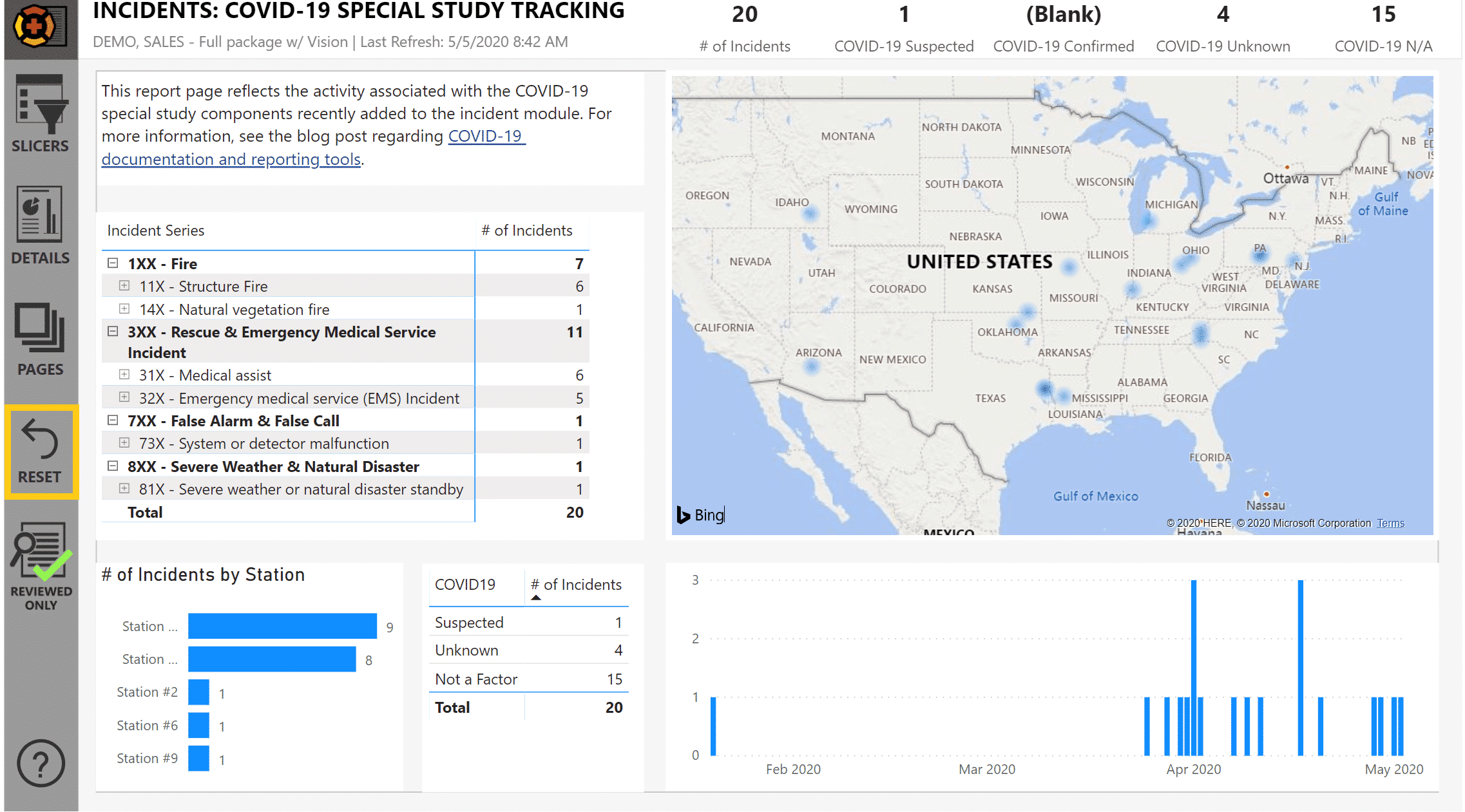Select the Station #2 bar

pos(198,692)
